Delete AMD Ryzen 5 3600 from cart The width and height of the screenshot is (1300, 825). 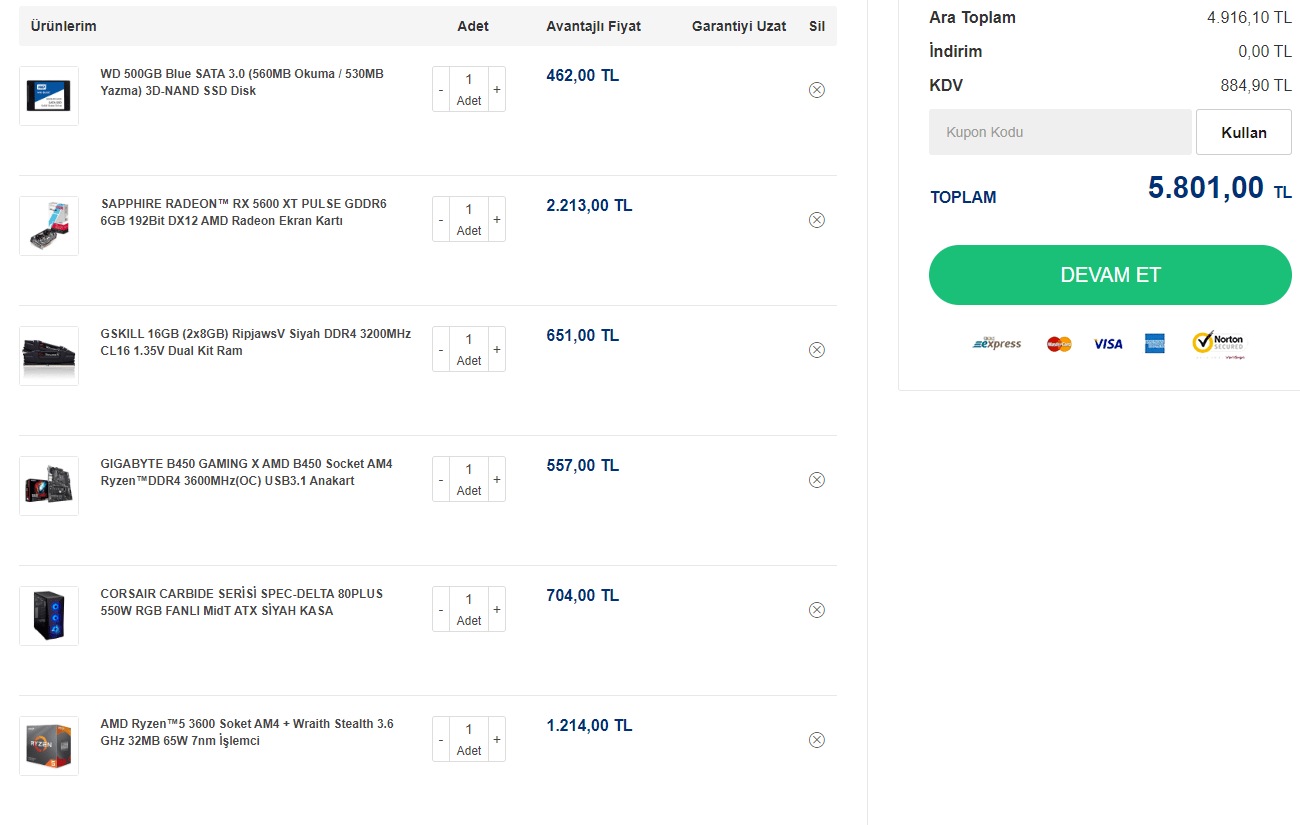tap(816, 740)
